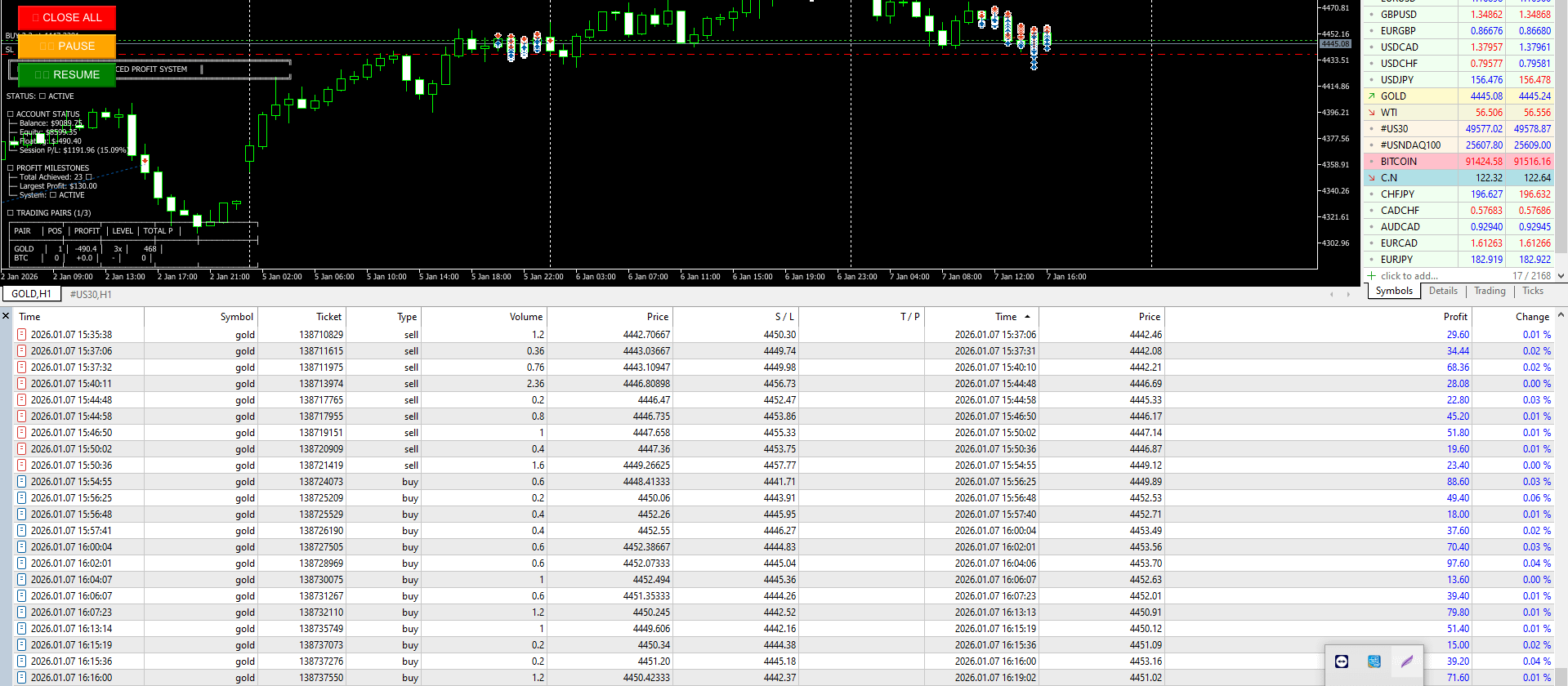Click the WTI down-arrow trend icon
This screenshot has height=686, width=1568.
tap(1371, 113)
